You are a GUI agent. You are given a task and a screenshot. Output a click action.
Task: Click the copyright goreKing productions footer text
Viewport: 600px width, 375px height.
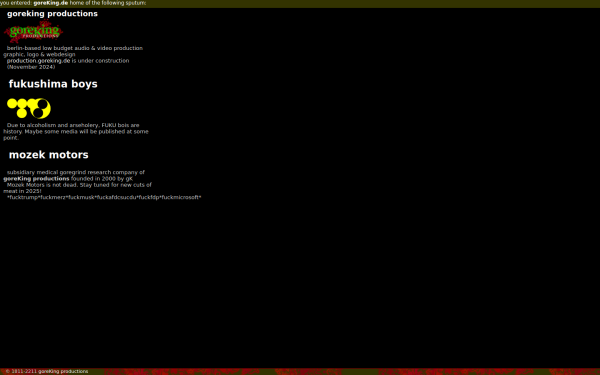coord(47,372)
